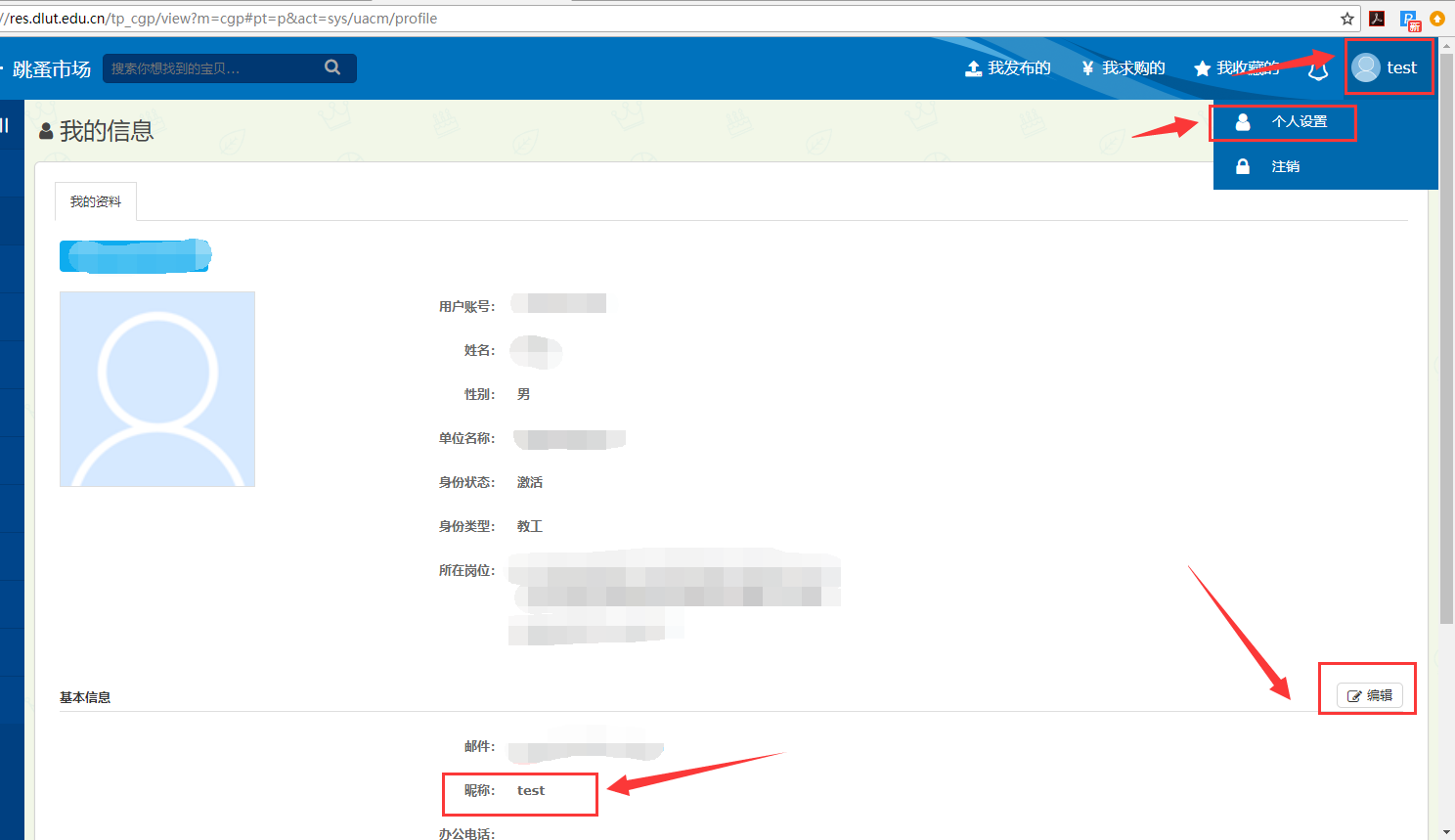Screen dimensions: 1455x840
Task: Focus the 搜索你想找到的宝贝 search field
Action: 210,68
